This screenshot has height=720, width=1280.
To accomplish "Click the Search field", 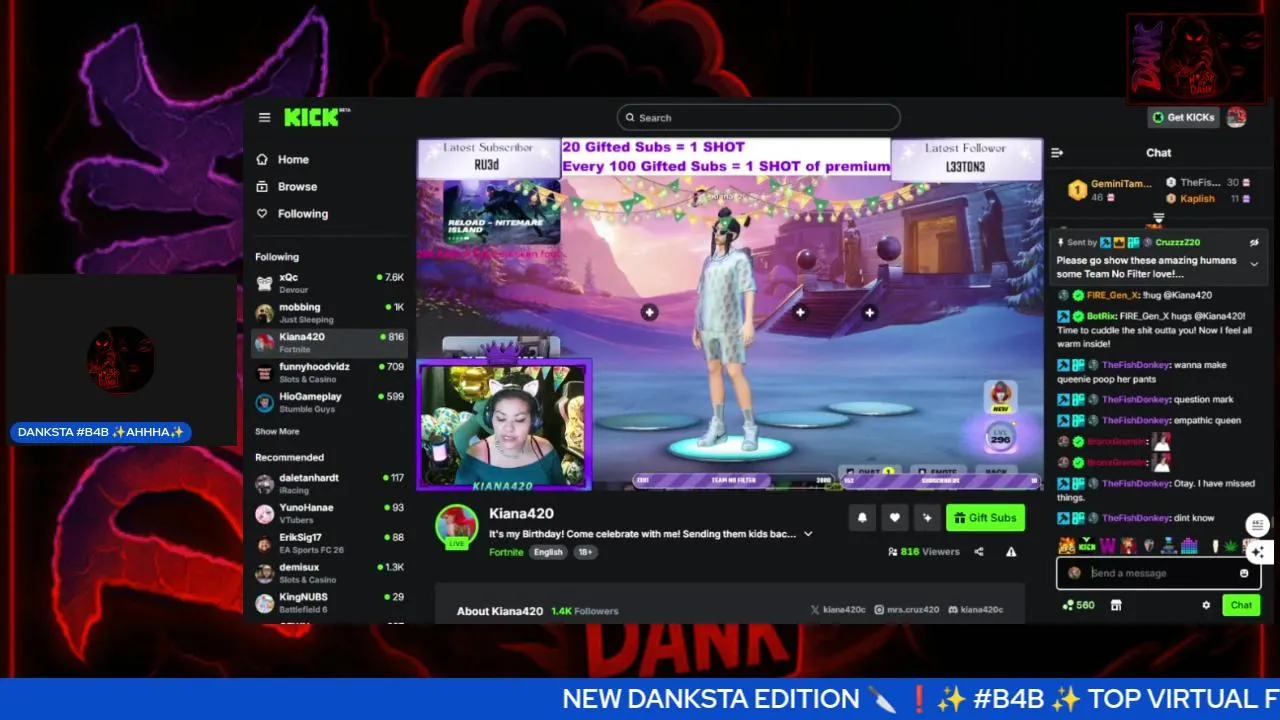I will 758,117.
